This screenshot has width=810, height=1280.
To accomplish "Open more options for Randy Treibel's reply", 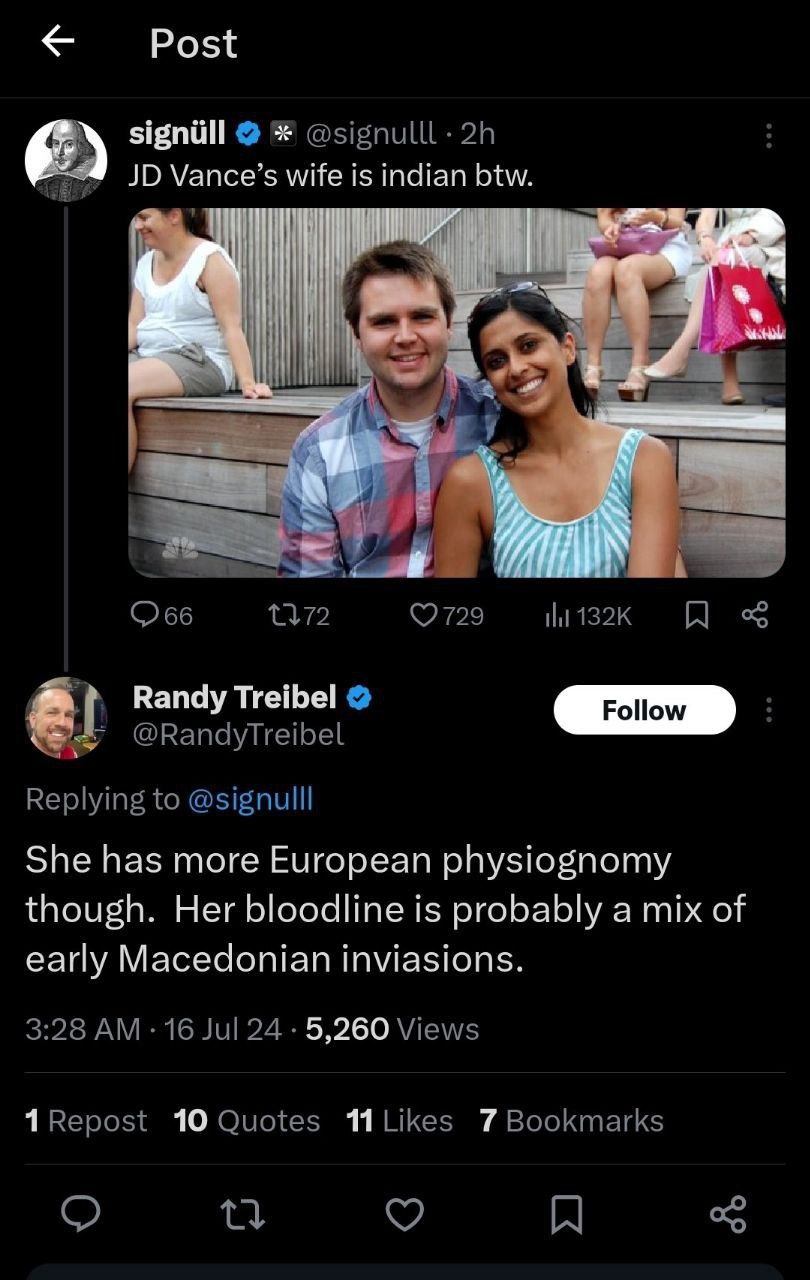I will point(768,710).
